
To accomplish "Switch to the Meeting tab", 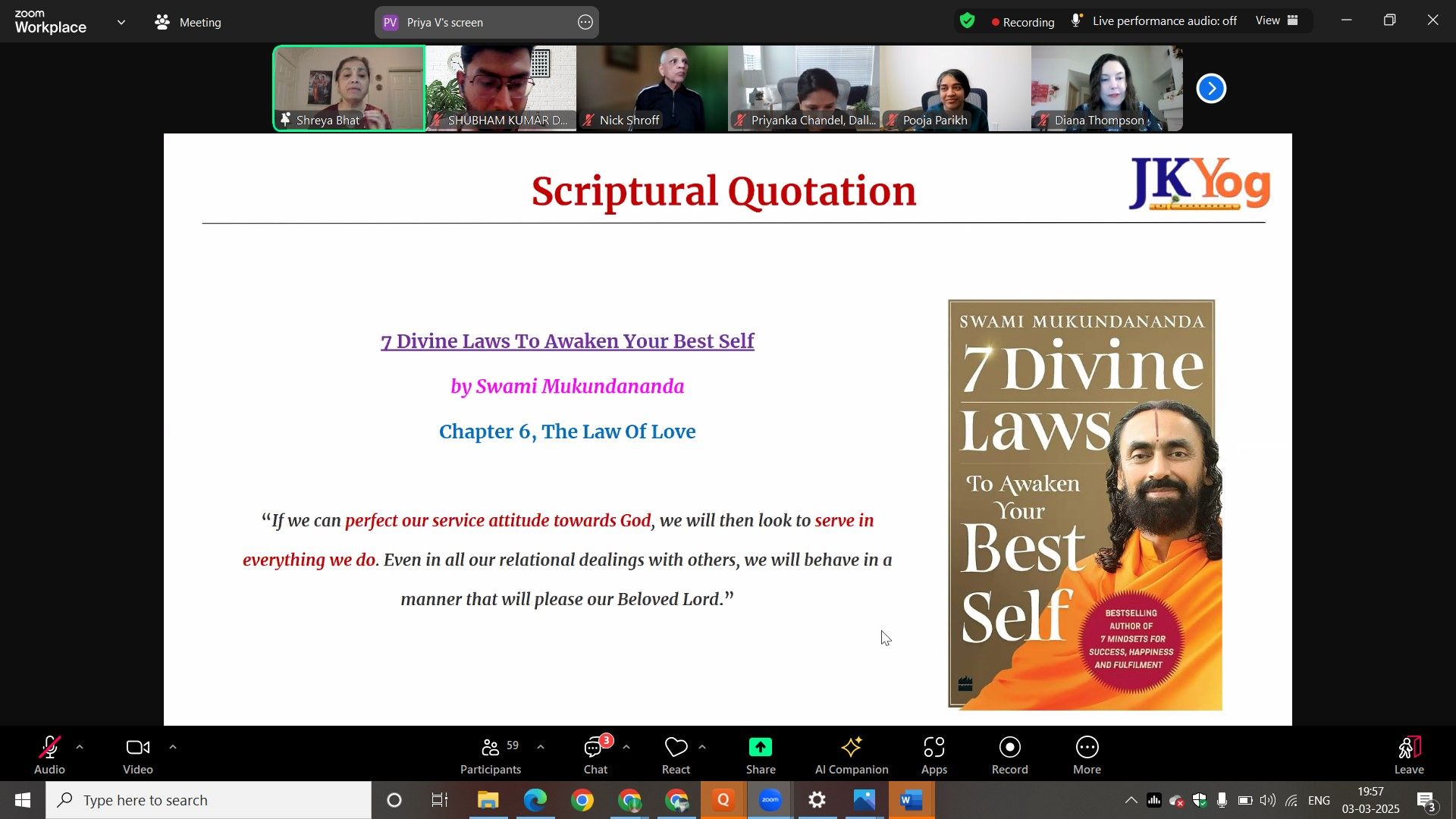I will click(188, 23).
